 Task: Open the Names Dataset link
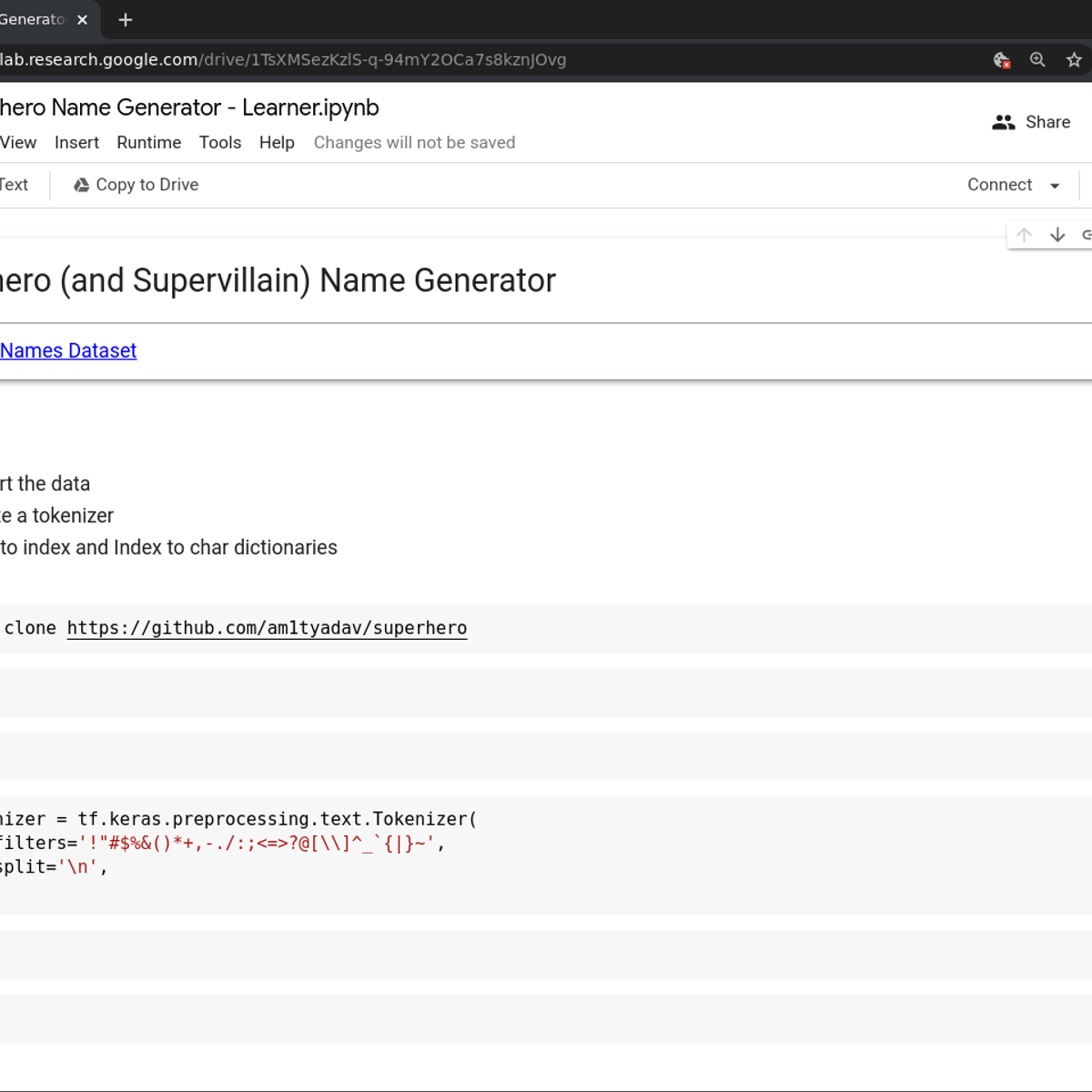(x=68, y=350)
